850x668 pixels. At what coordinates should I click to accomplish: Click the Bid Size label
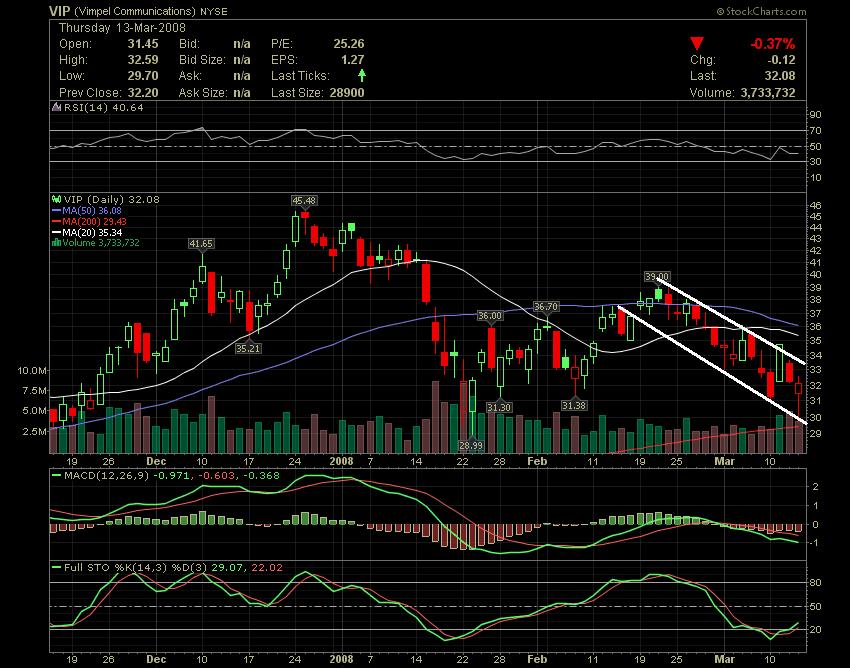coord(202,60)
